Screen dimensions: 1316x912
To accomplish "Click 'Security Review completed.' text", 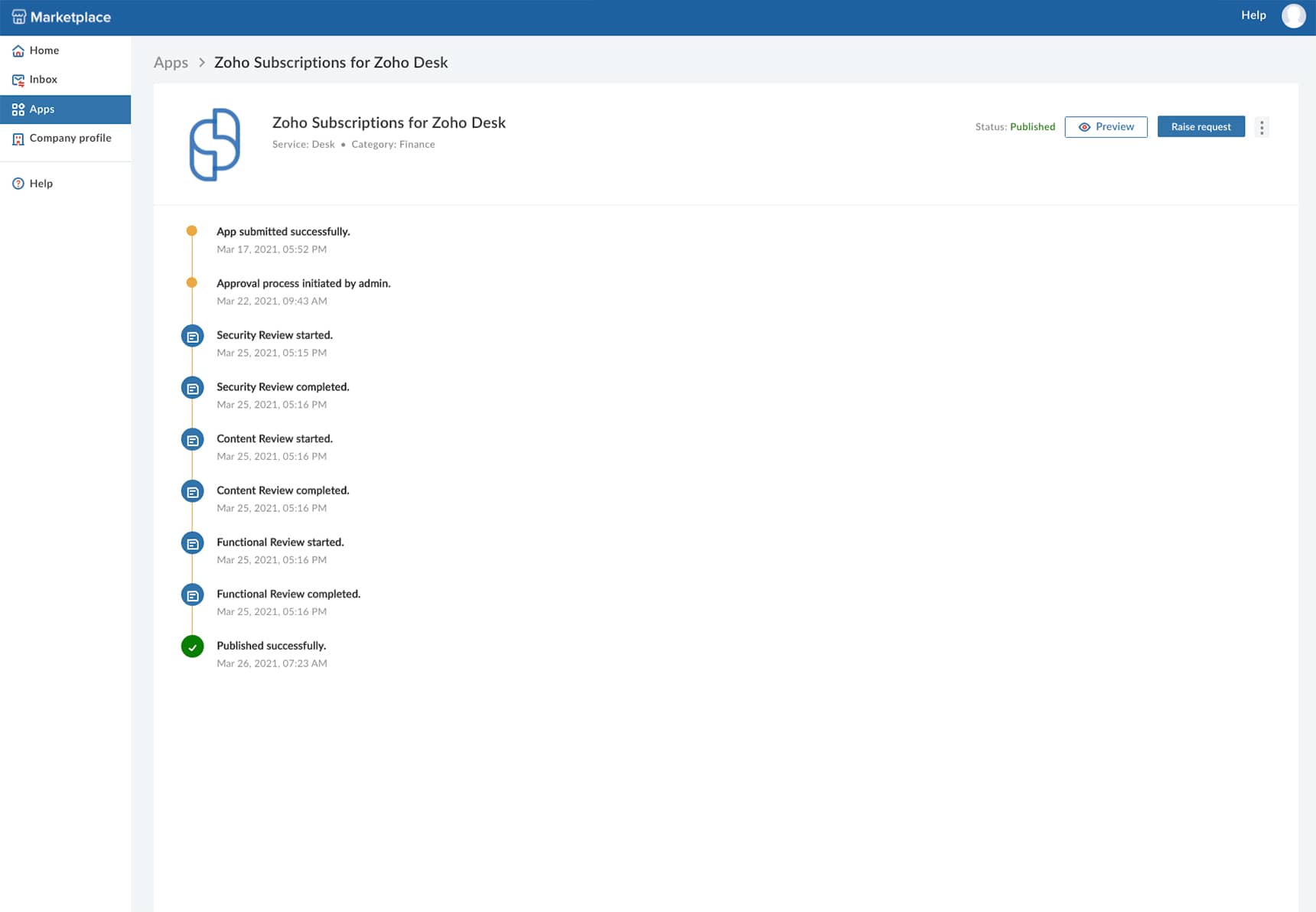I will [283, 387].
